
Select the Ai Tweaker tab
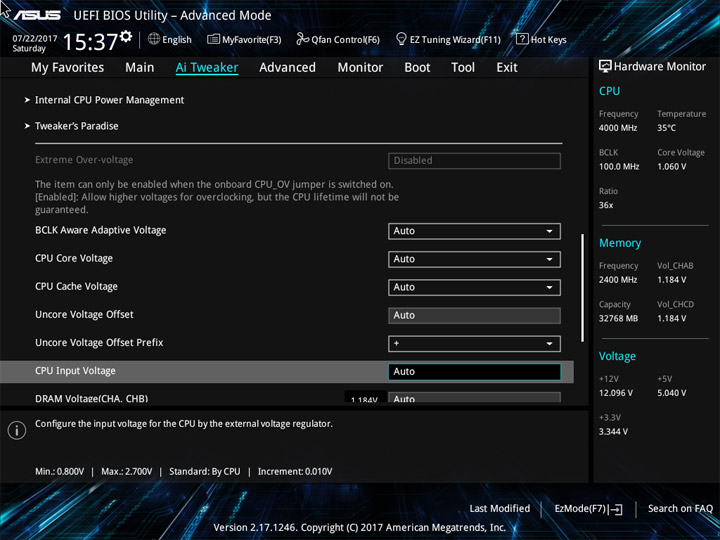[x=207, y=68]
